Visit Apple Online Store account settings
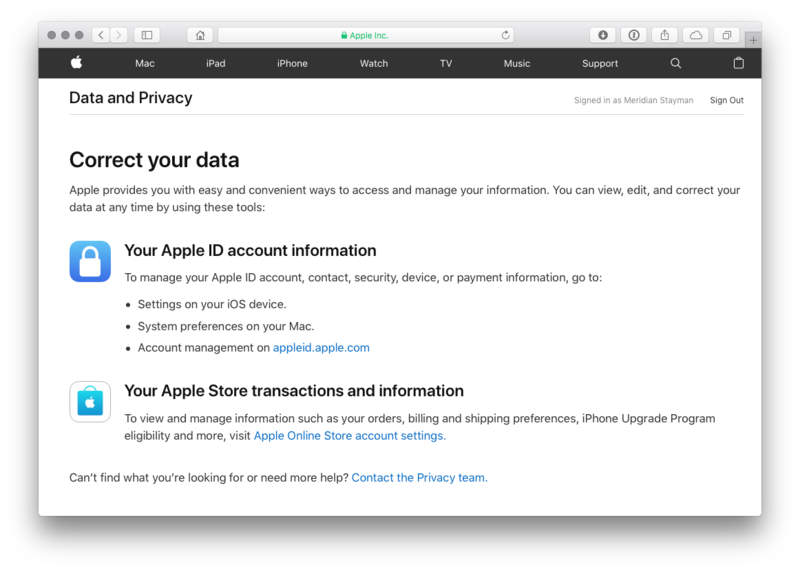Screen dimensions: 800x571 [x=349, y=436]
